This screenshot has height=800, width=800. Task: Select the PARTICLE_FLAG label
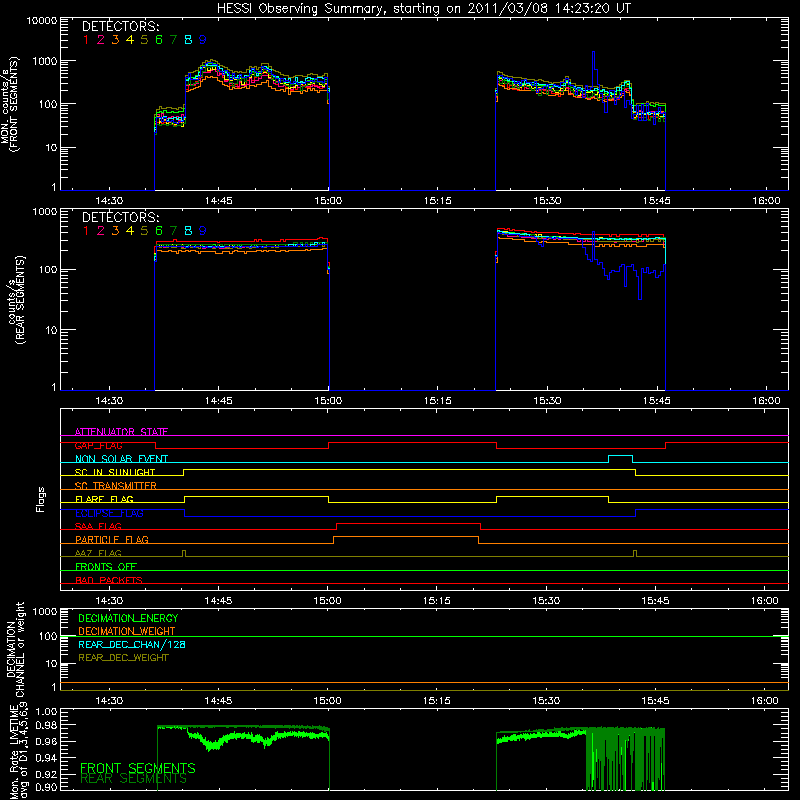[112, 539]
